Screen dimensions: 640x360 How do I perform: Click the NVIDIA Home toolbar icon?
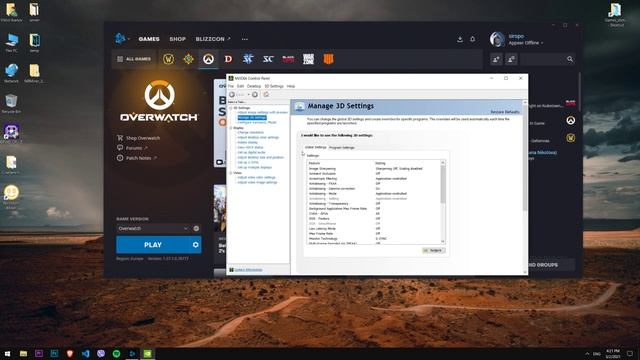point(266,94)
